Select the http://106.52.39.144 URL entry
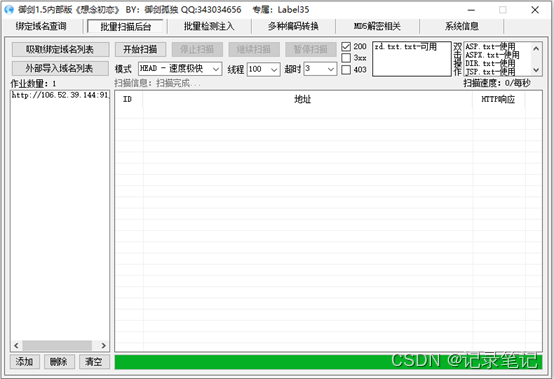 [x=60, y=95]
